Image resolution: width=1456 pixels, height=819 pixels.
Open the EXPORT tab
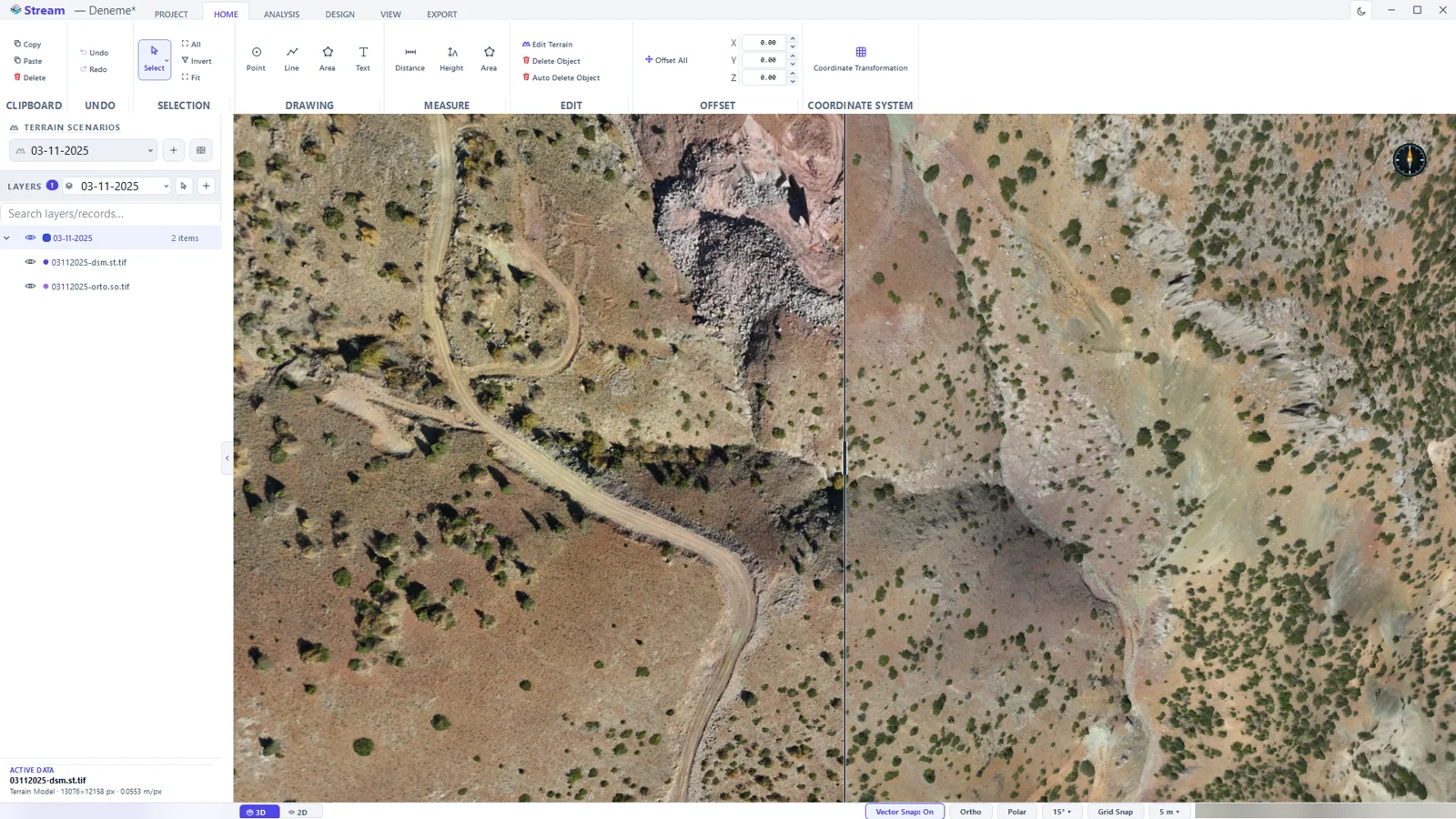click(x=441, y=14)
